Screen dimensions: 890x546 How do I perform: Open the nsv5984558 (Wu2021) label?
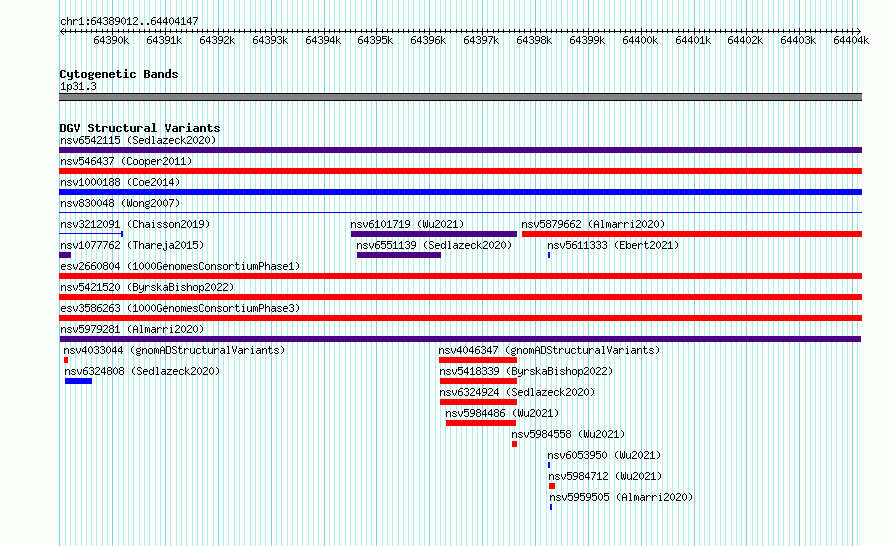tap(568, 434)
